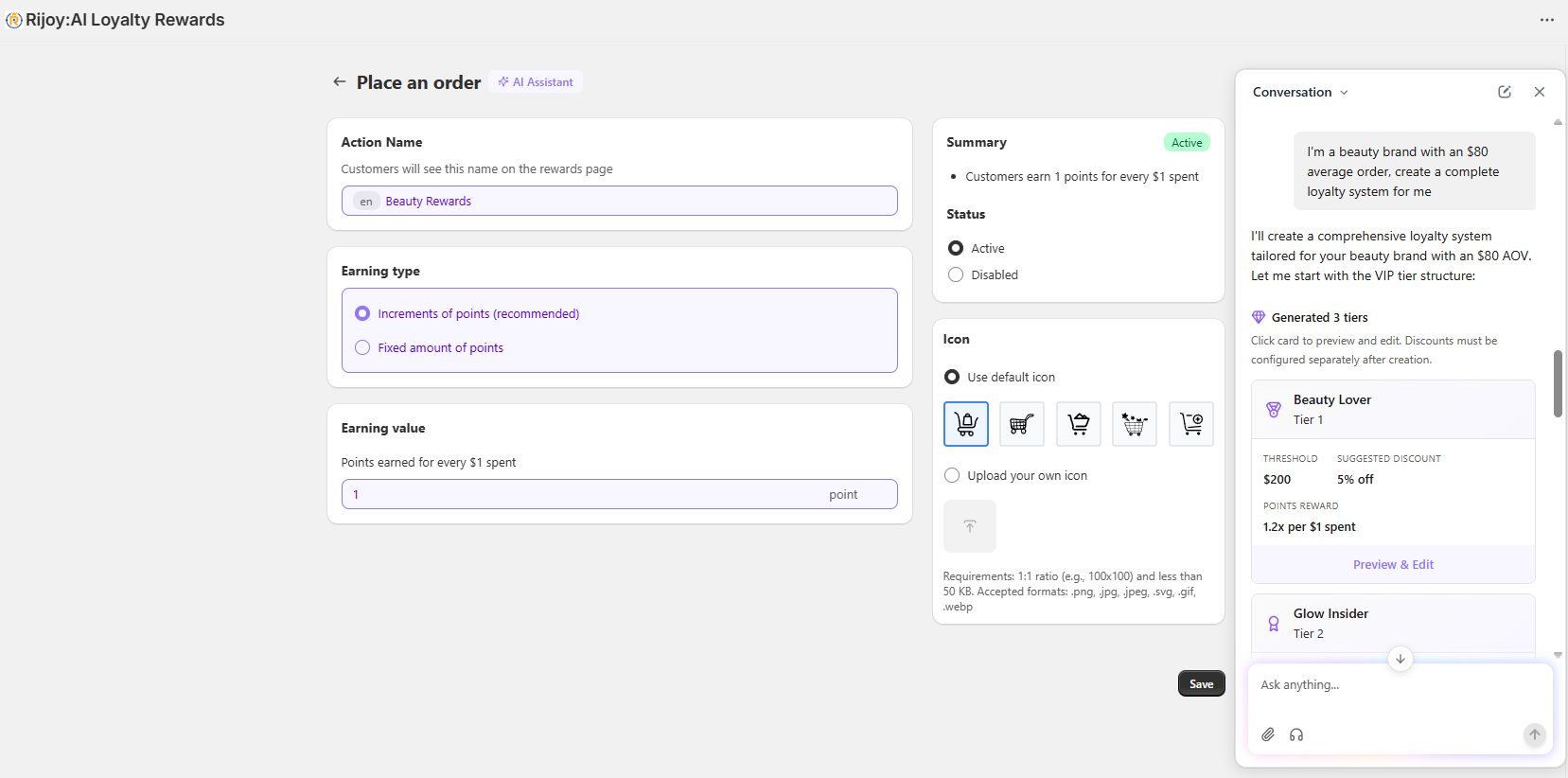Click Preview & Edit on Beauty Lover

point(1393,564)
